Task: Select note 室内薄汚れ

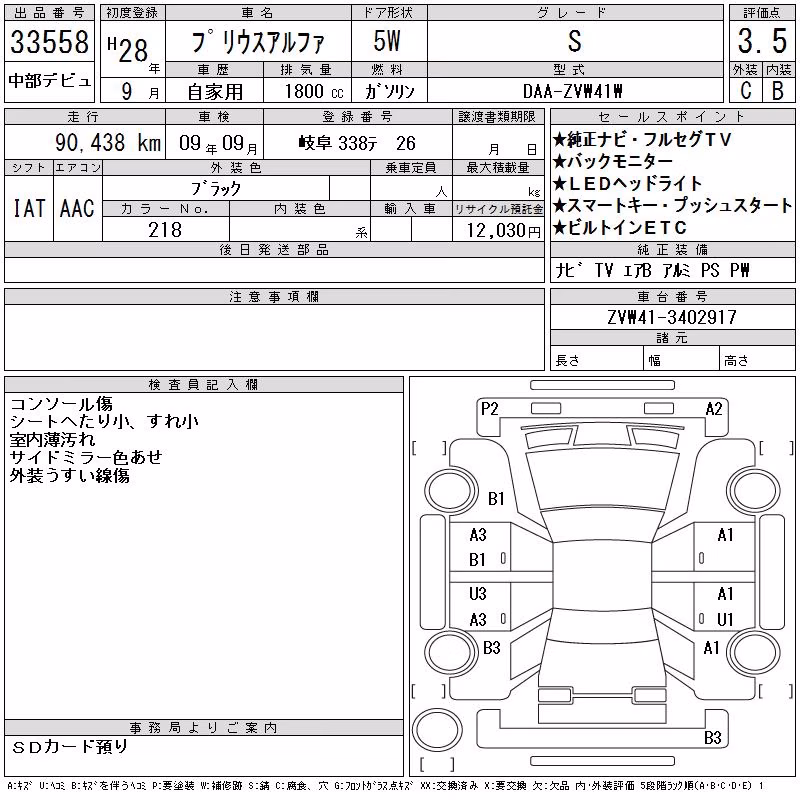Action: 52,440
